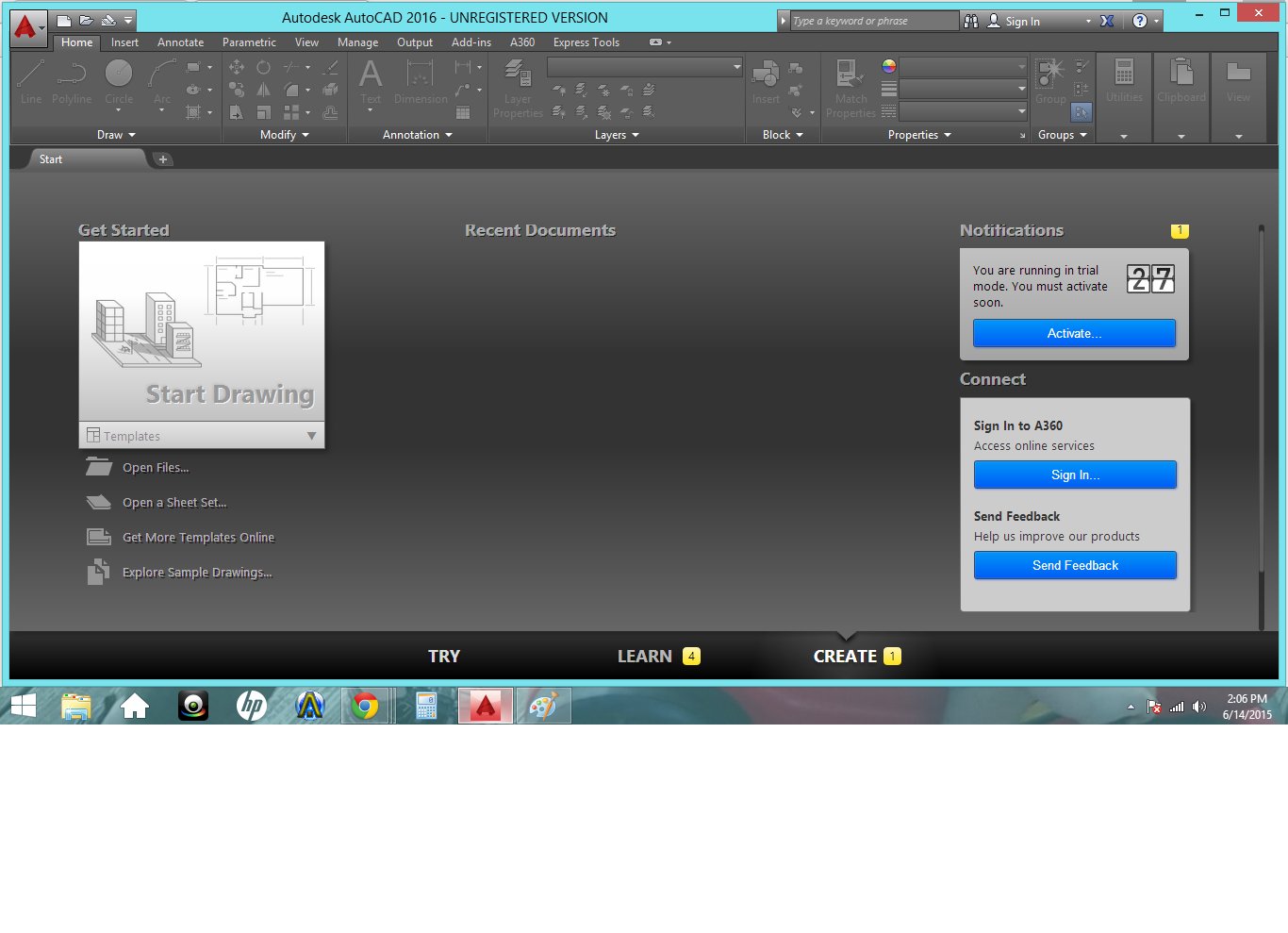Switch to the TRY page
Screen dimensions: 1288x933
[444, 657]
